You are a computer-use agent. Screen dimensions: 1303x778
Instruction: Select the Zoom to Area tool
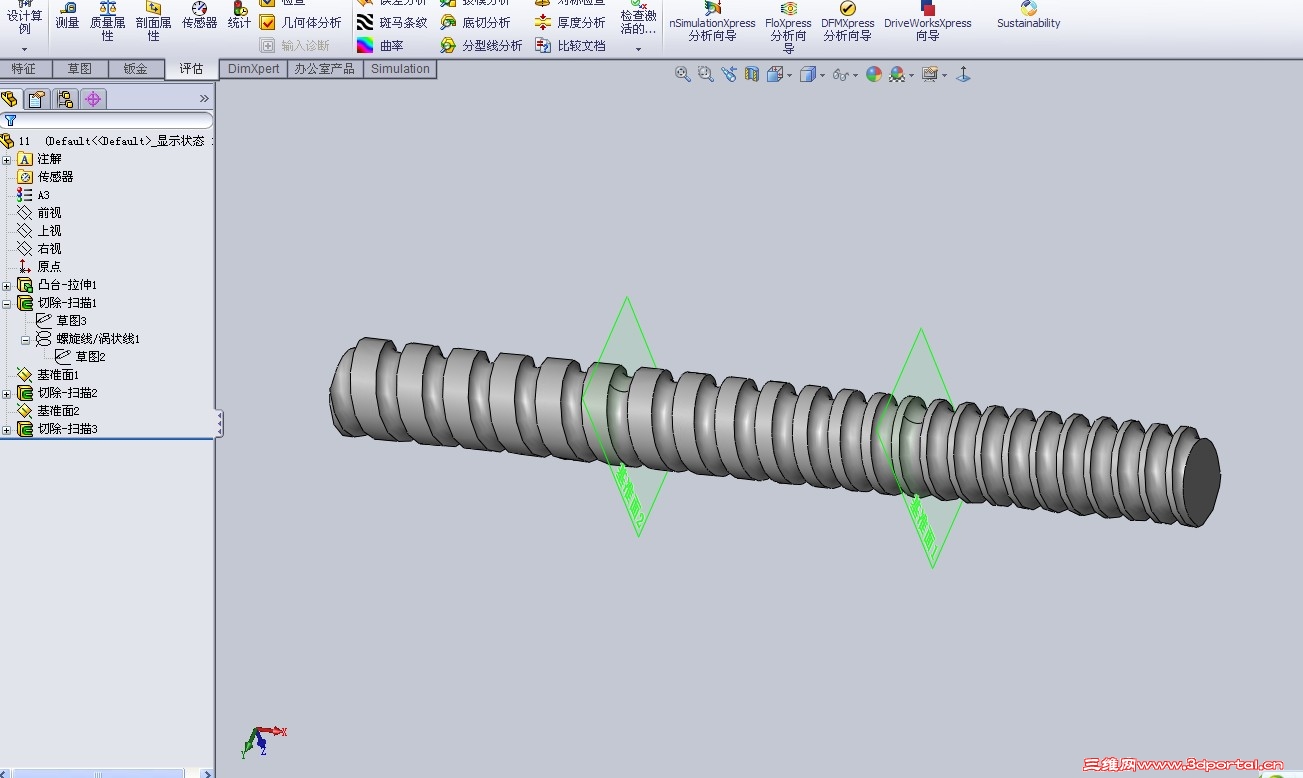pyautogui.click(x=706, y=74)
